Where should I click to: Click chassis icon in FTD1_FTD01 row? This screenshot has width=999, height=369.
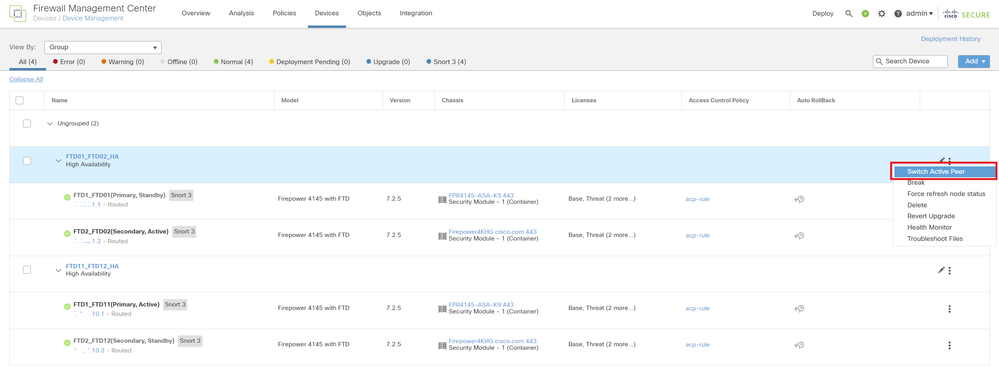coord(442,199)
